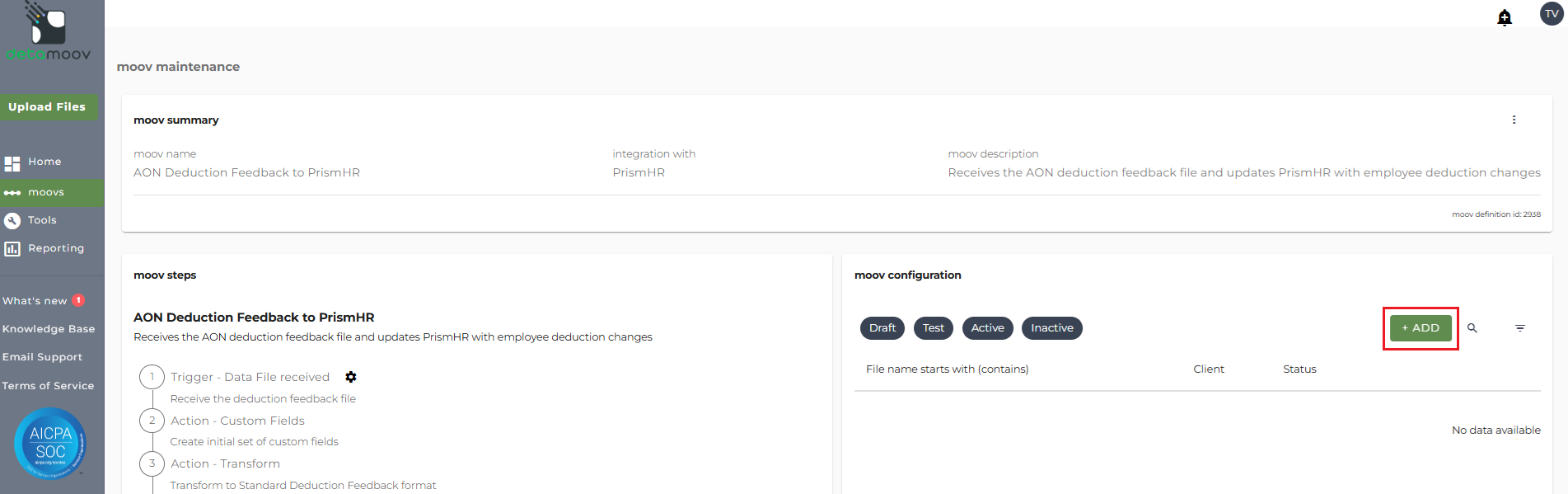1568x494 pixels.
Task: Go to Home in the sidebar
Action: click(44, 162)
